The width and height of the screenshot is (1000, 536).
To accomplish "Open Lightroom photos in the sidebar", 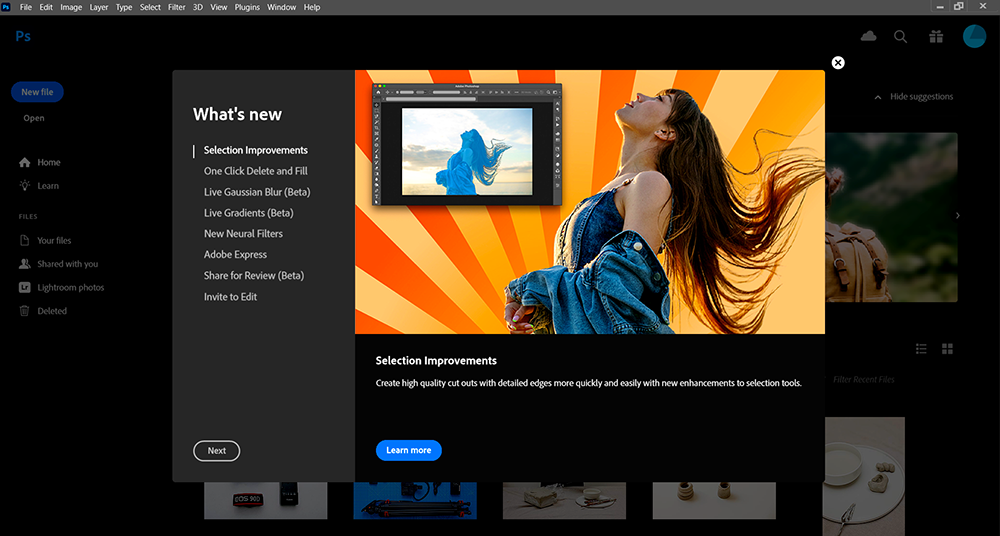I will [x=71, y=288].
